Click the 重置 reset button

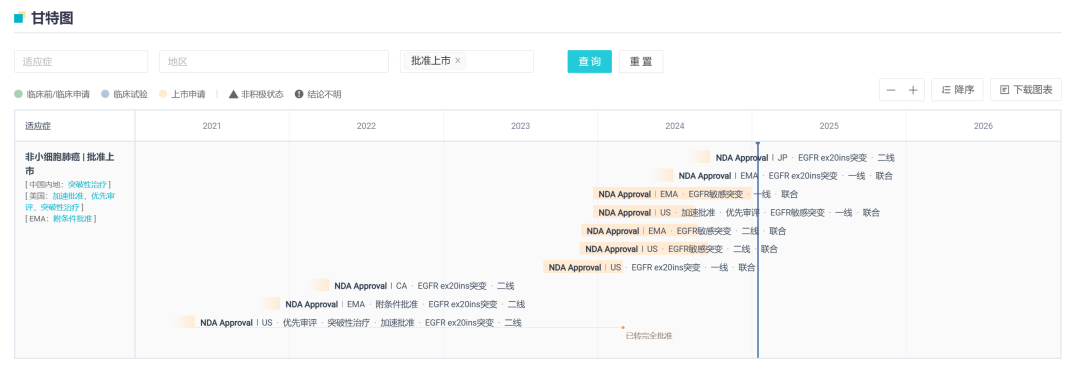pos(641,61)
